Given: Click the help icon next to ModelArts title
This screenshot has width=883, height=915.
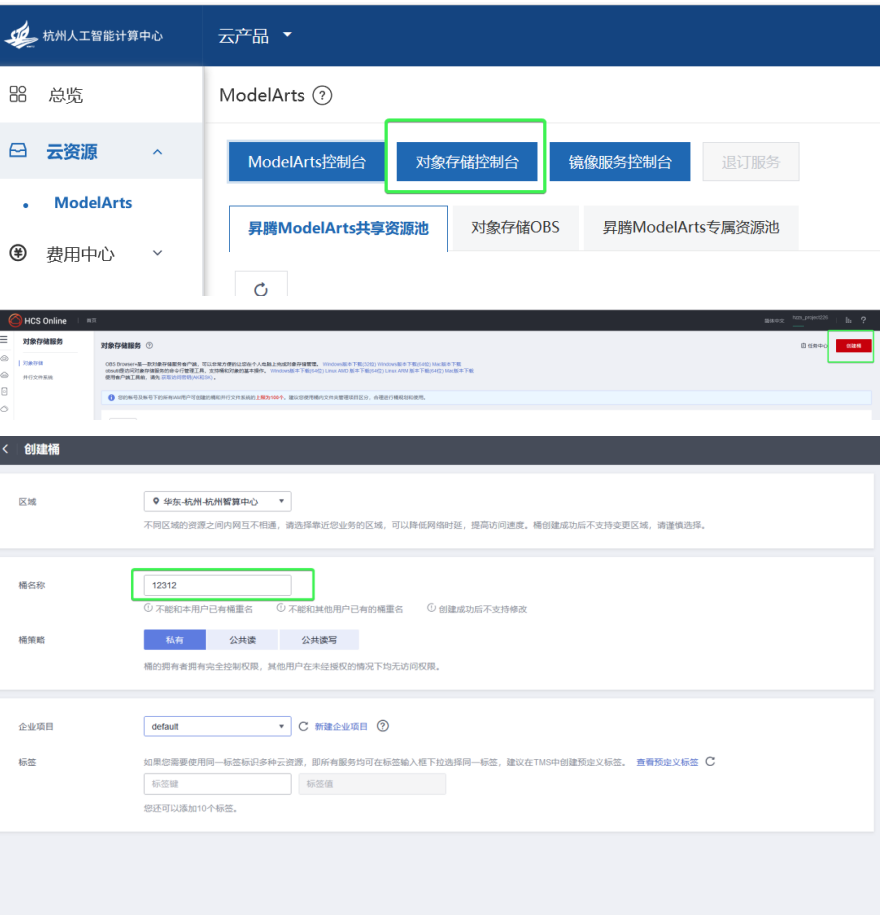Looking at the screenshot, I should 322,95.
